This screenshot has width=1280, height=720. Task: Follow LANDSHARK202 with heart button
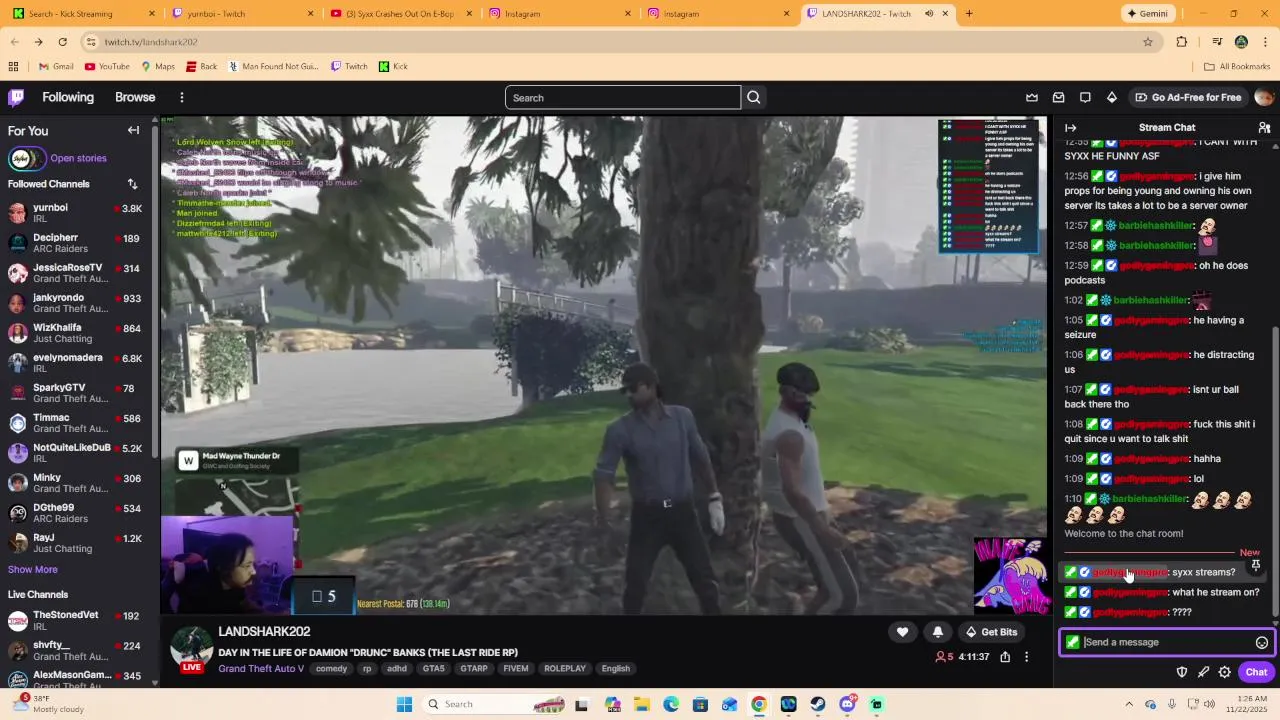tap(902, 632)
